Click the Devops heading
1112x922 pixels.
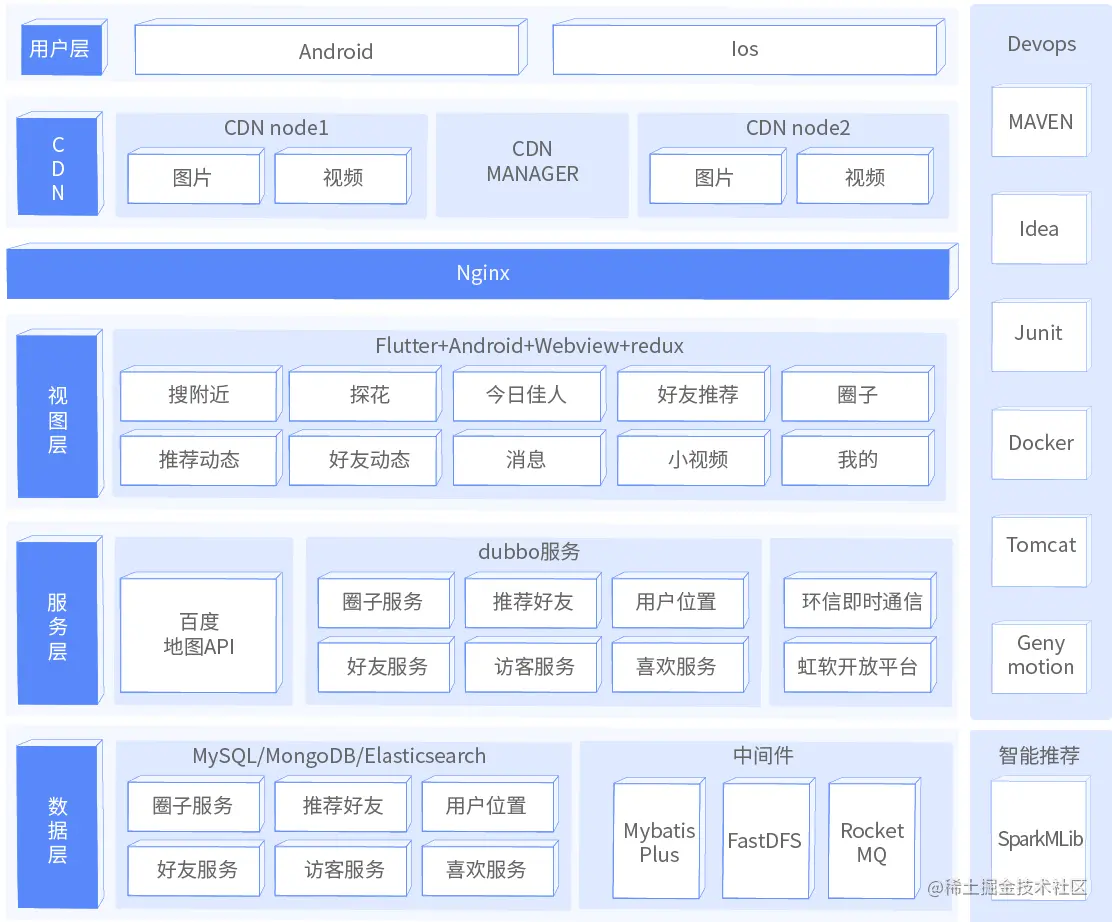[1041, 43]
